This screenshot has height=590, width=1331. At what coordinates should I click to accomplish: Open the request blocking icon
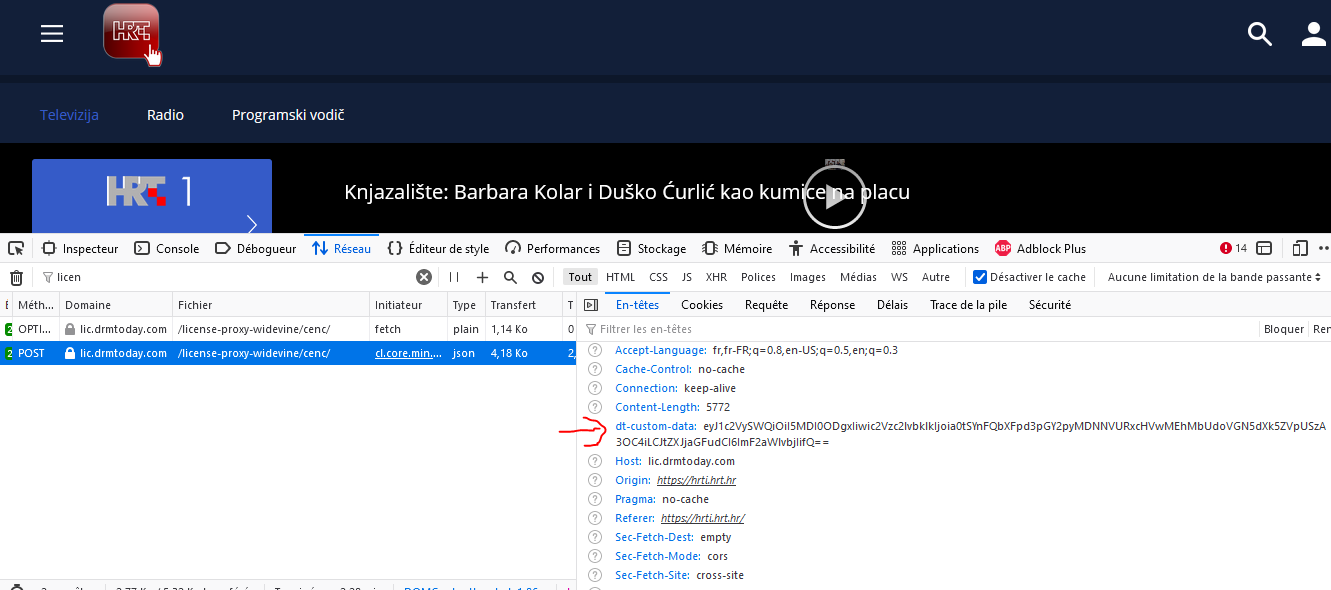point(538,277)
